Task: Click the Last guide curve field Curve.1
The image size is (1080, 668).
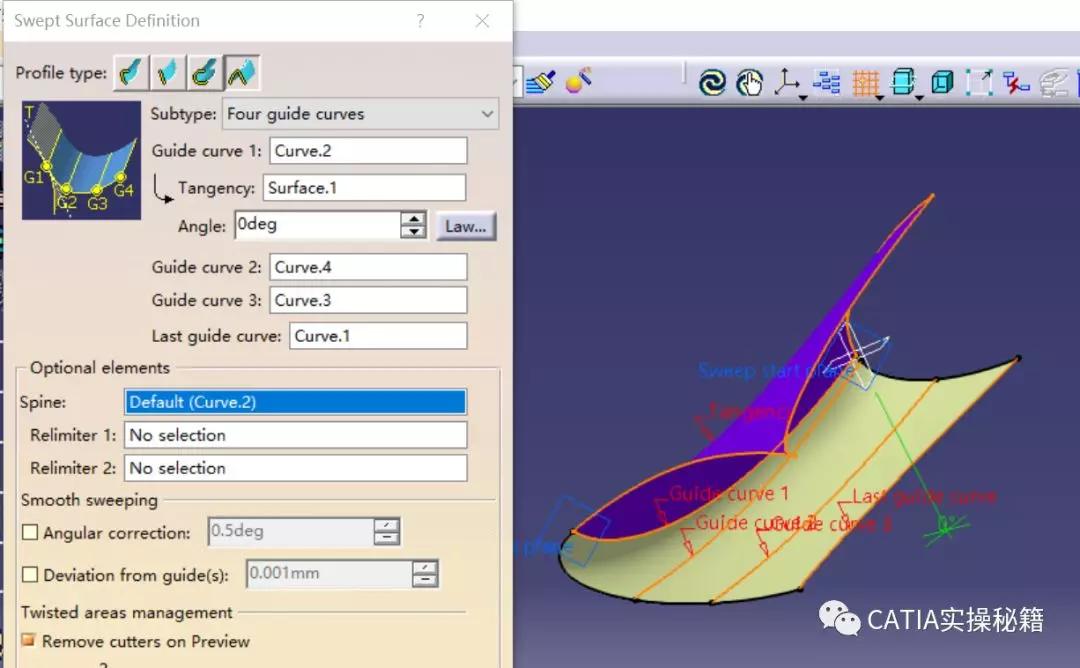Action: pos(378,336)
